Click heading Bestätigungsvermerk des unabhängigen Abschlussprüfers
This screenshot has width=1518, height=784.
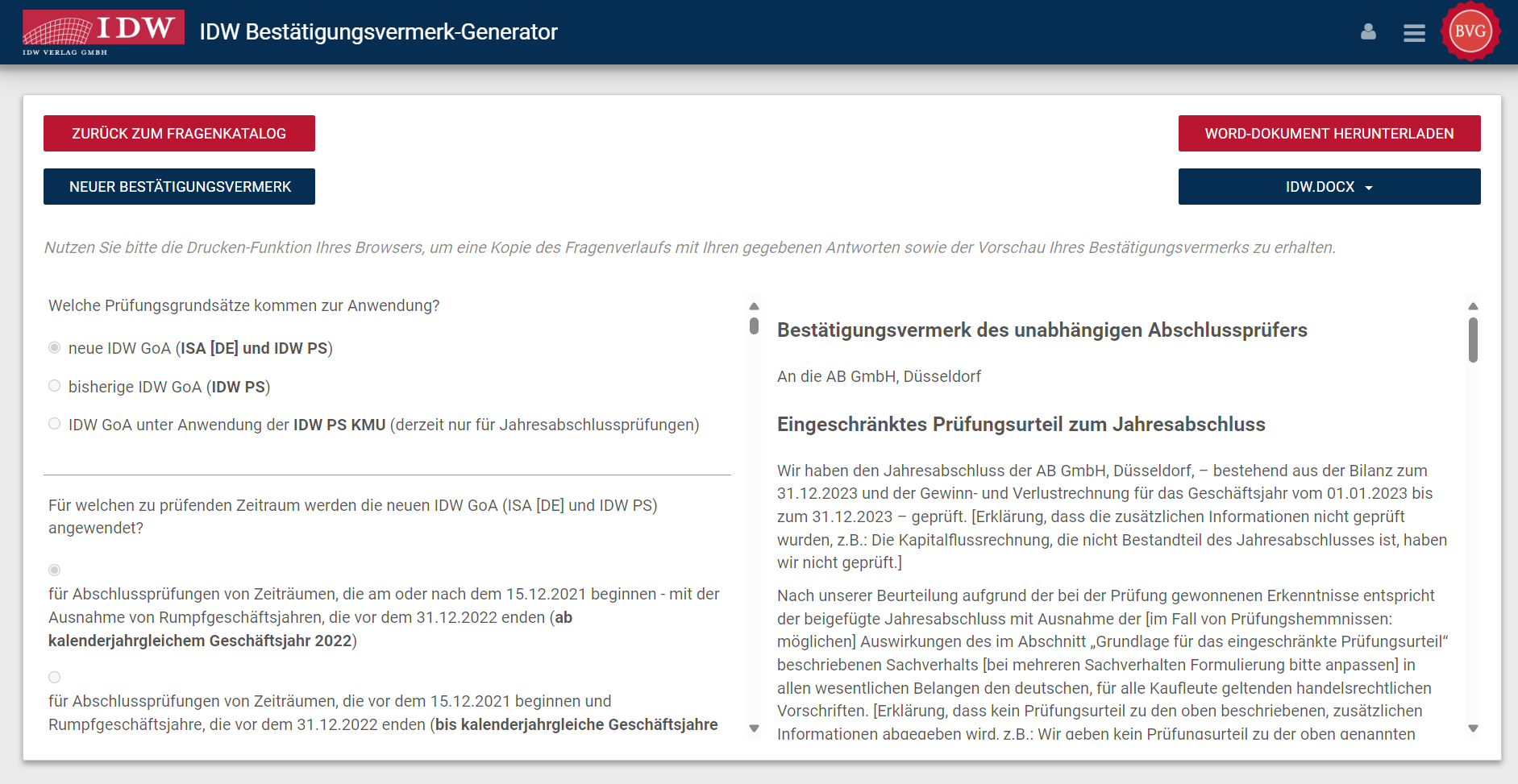1042,330
